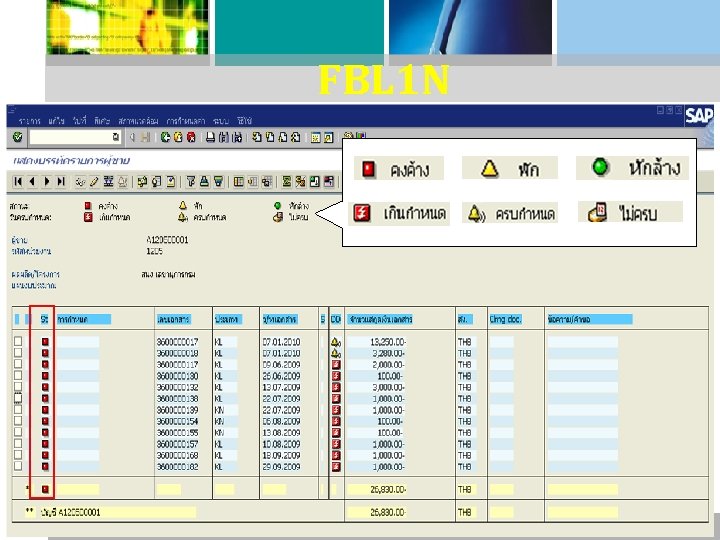This screenshot has width=720, height=540.
Task: Click the yellow Exit icon
Action: 178,137
